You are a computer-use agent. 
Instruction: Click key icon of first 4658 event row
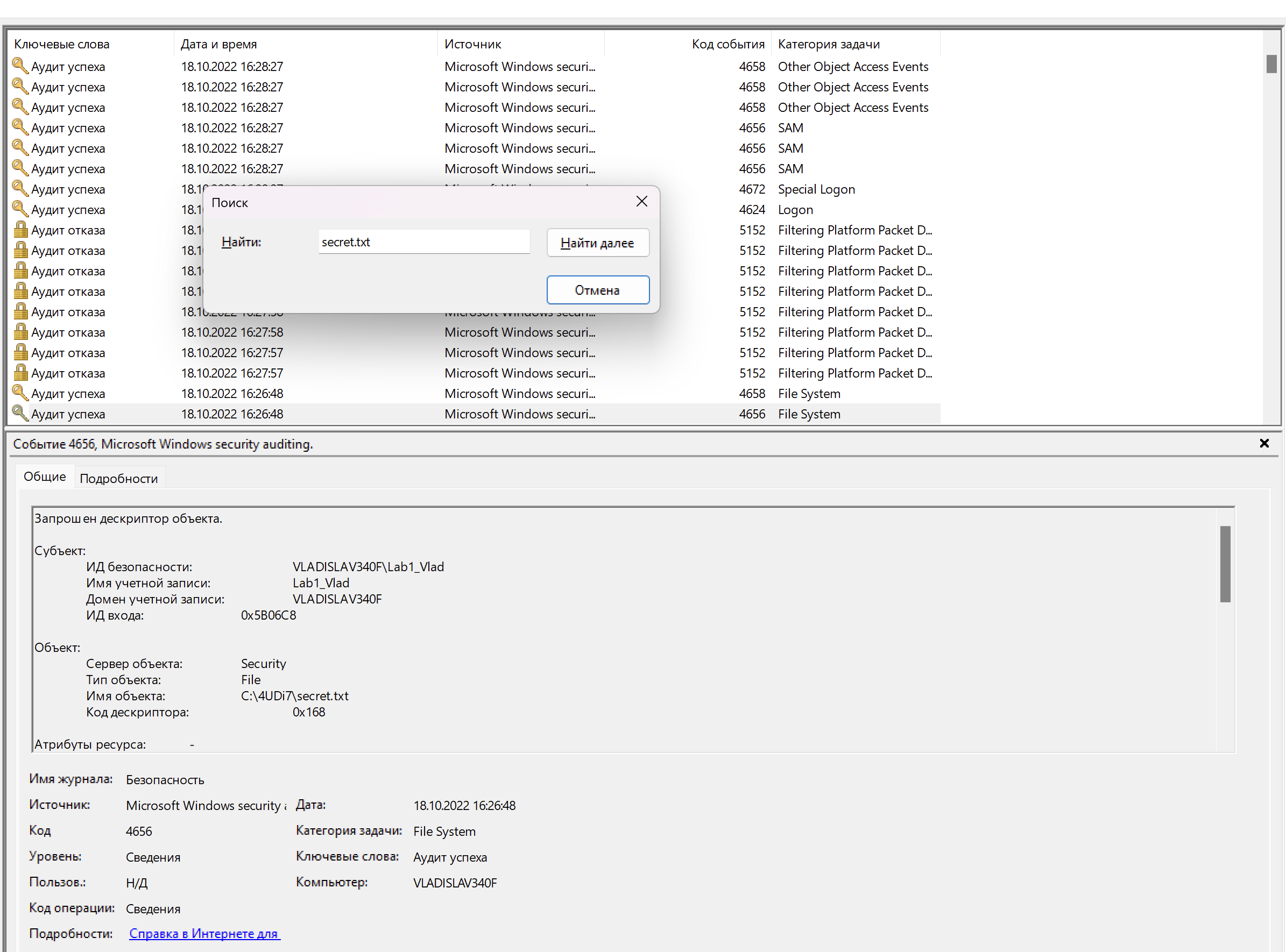click(19, 66)
